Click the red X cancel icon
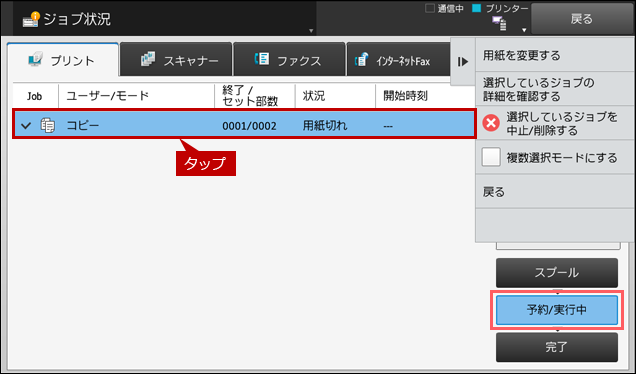The image size is (636, 374). pyautogui.click(x=491, y=123)
